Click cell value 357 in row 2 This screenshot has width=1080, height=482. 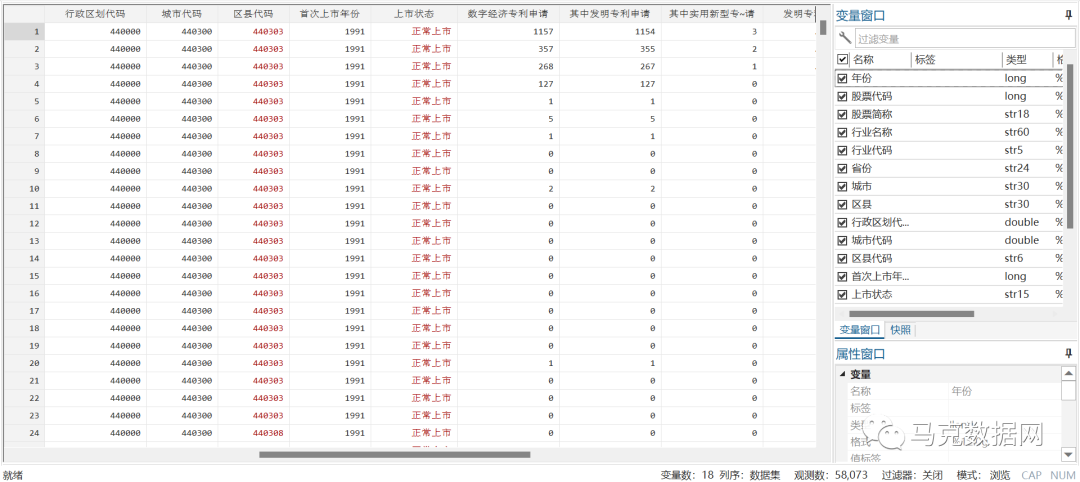click(x=546, y=49)
